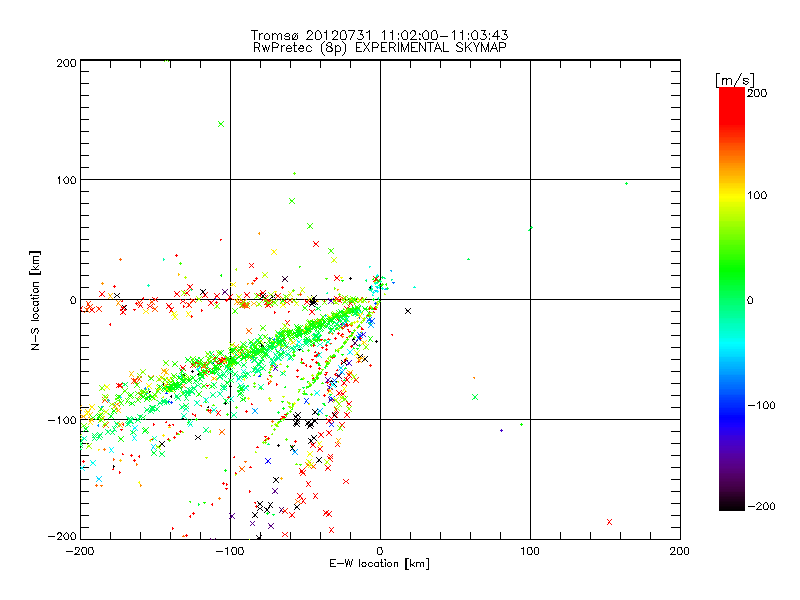Click the velocity colorbar gradient
The height and width of the screenshot is (600, 800).
[732, 299]
